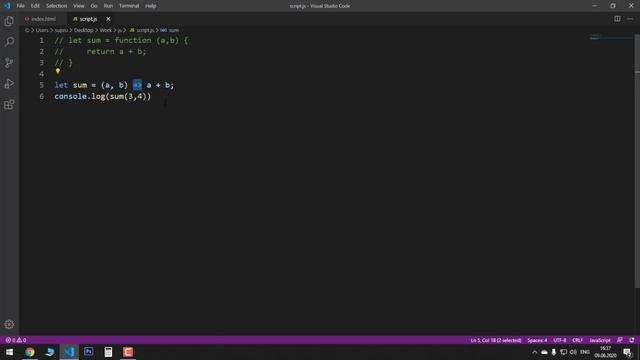Open notifications bell in status bar
Viewport: 640px width, 360px height.
(x=632, y=340)
